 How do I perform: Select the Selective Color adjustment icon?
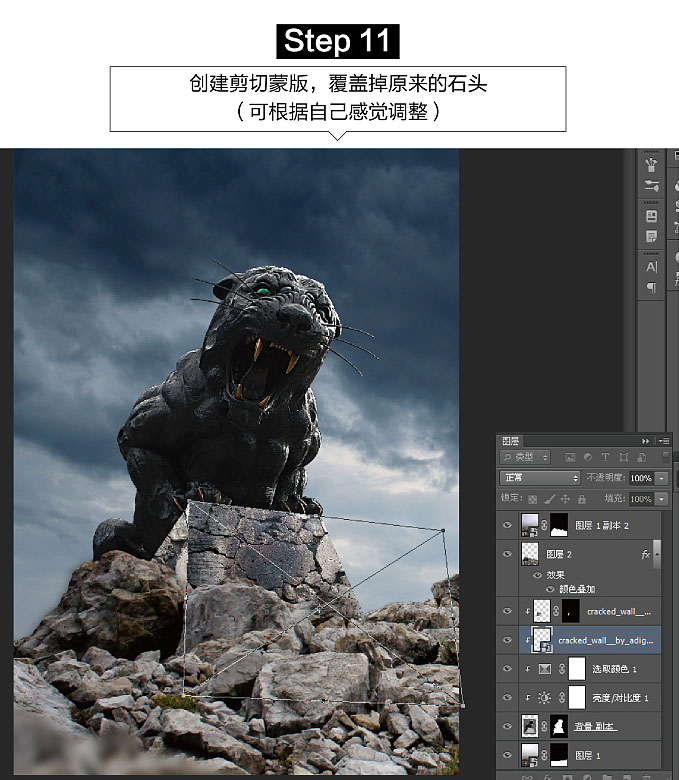point(545,669)
